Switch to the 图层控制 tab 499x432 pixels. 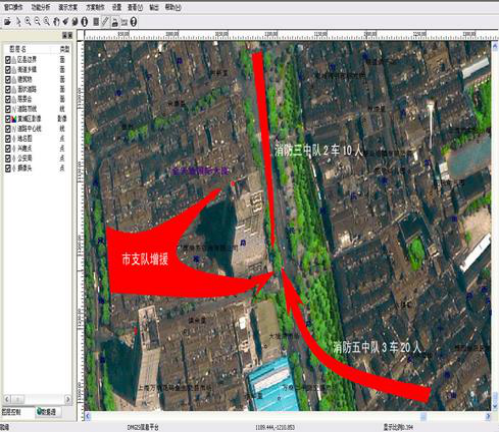pyautogui.click(x=11, y=412)
